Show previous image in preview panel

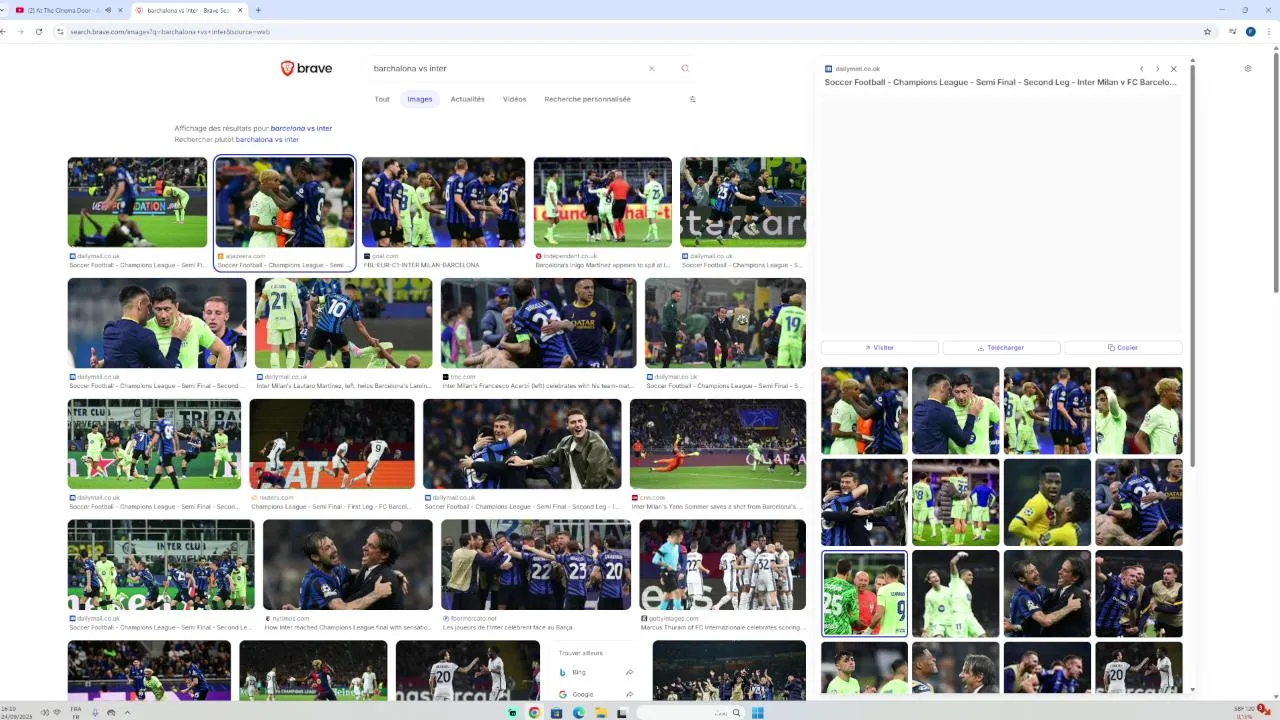coord(1141,69)
